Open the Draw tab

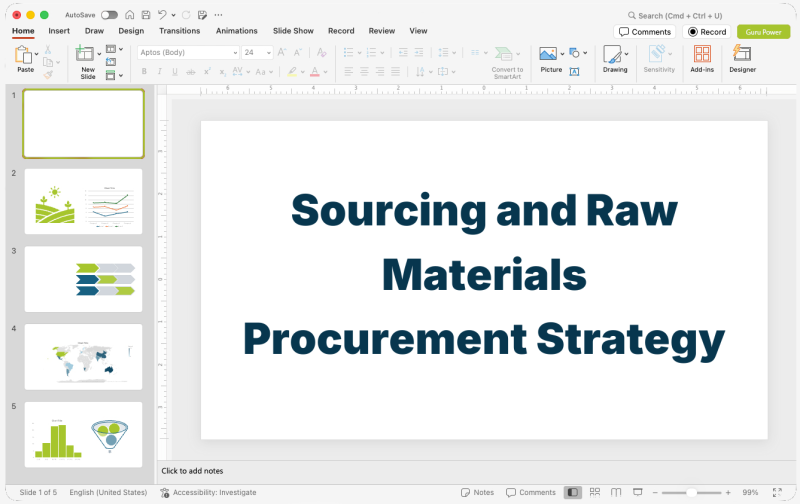(x=94, y=31)
